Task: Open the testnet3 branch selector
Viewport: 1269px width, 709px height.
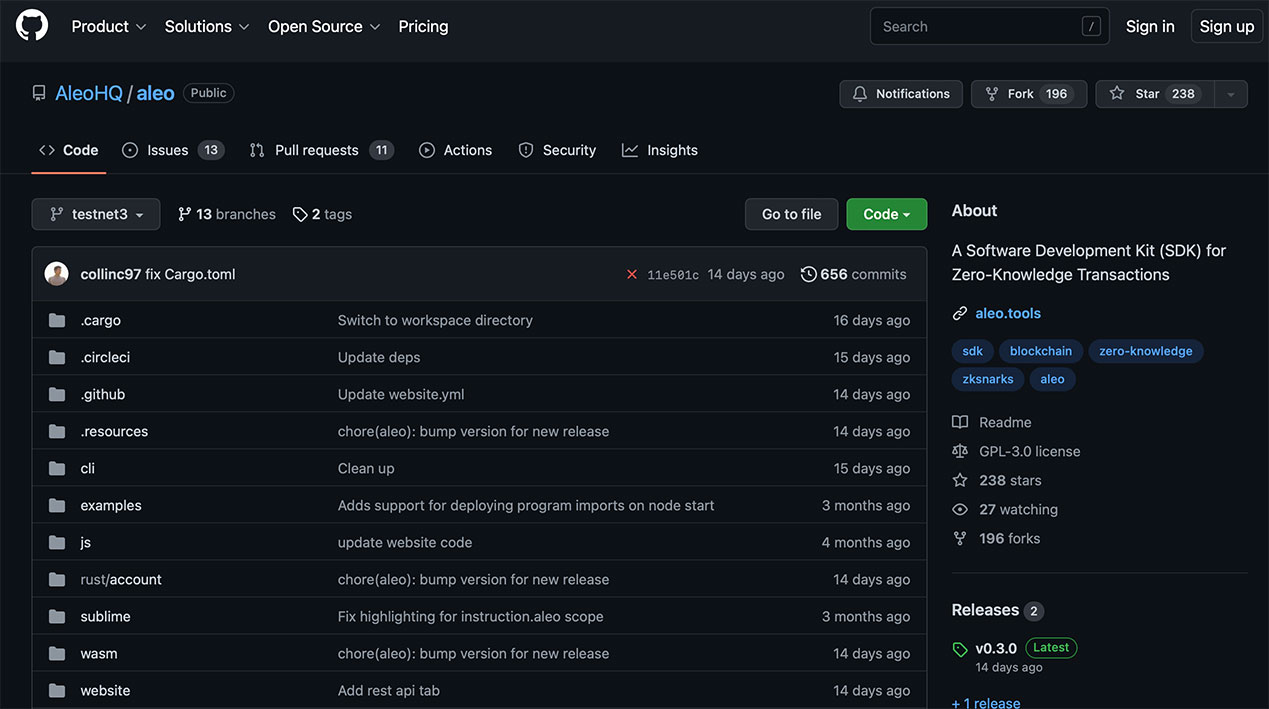Action: click(x=96, y=214)
